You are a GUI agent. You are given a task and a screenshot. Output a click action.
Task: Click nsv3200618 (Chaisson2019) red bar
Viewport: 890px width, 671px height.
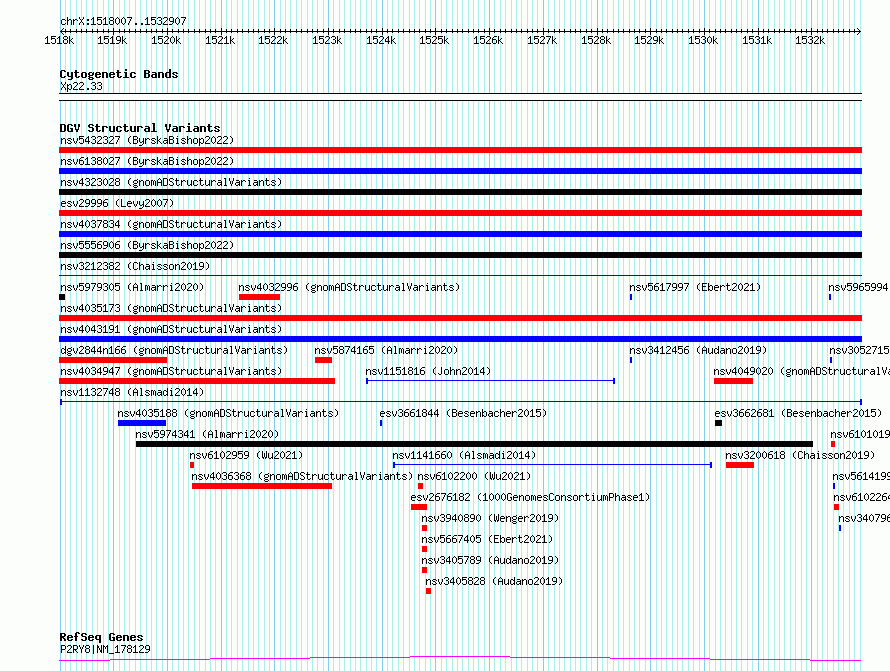click(740, 465)
